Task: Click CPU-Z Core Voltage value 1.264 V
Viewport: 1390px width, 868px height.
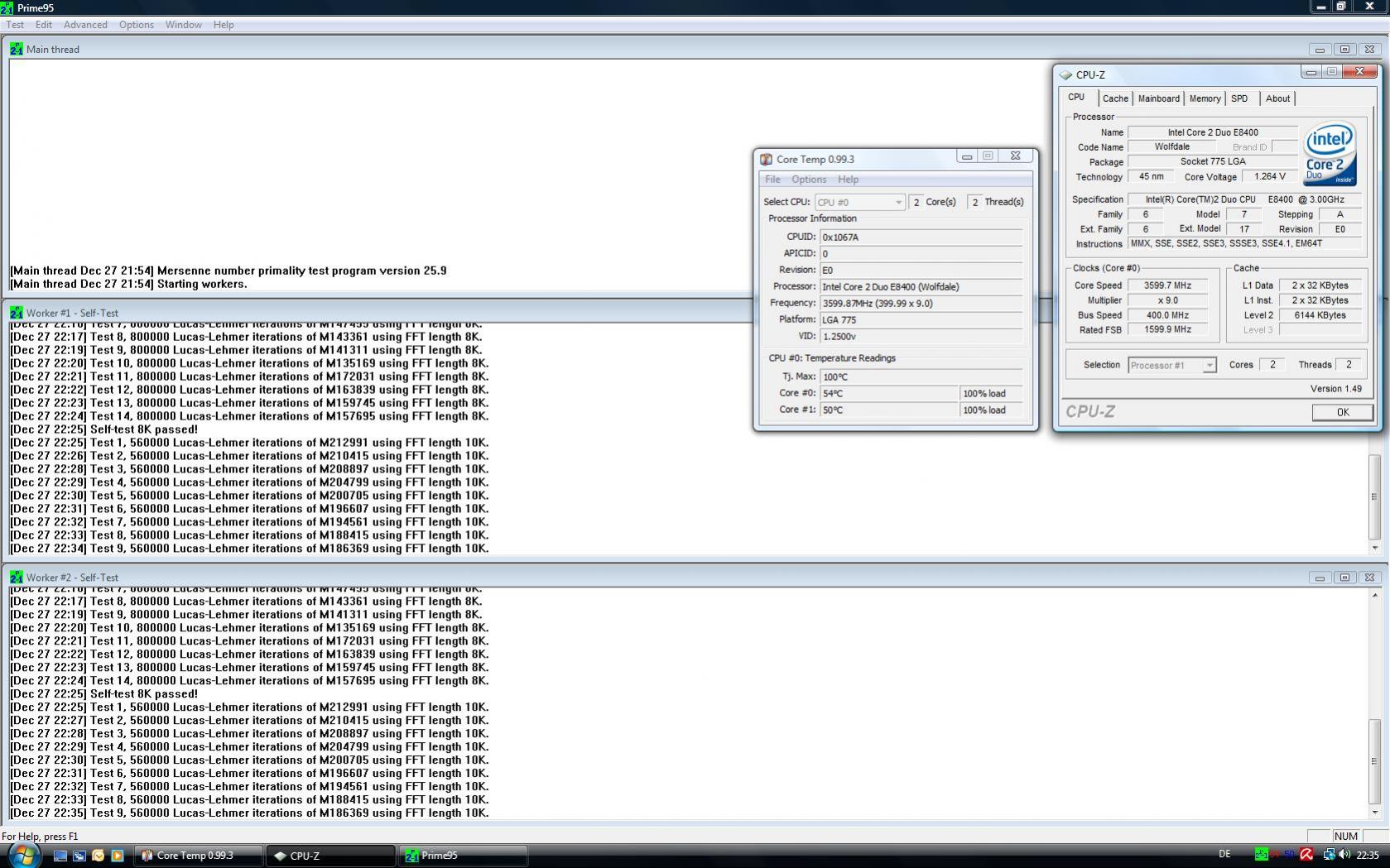Action: (x=1269, y=176)
